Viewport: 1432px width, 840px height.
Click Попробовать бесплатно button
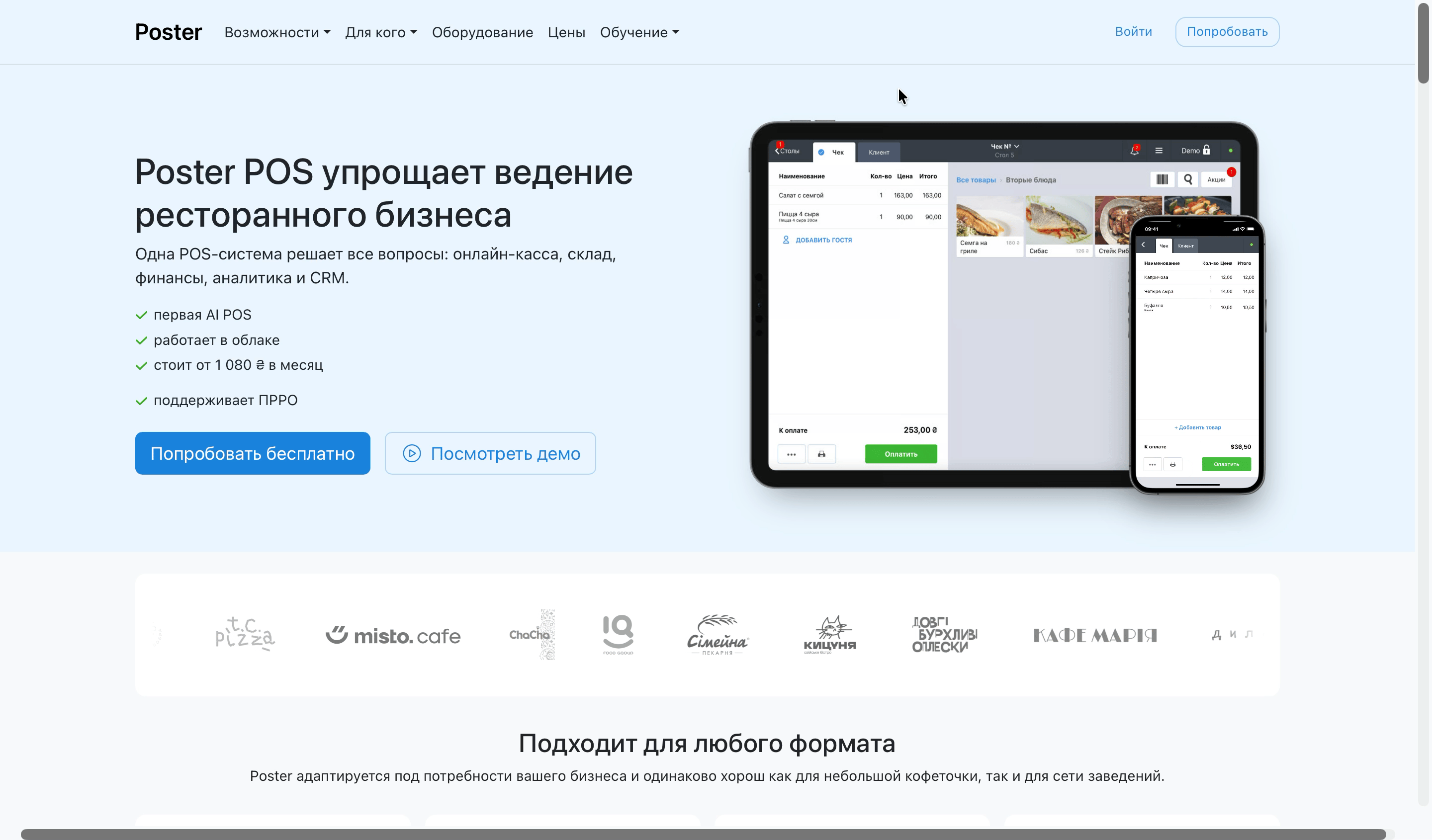[x=252, y=453]
